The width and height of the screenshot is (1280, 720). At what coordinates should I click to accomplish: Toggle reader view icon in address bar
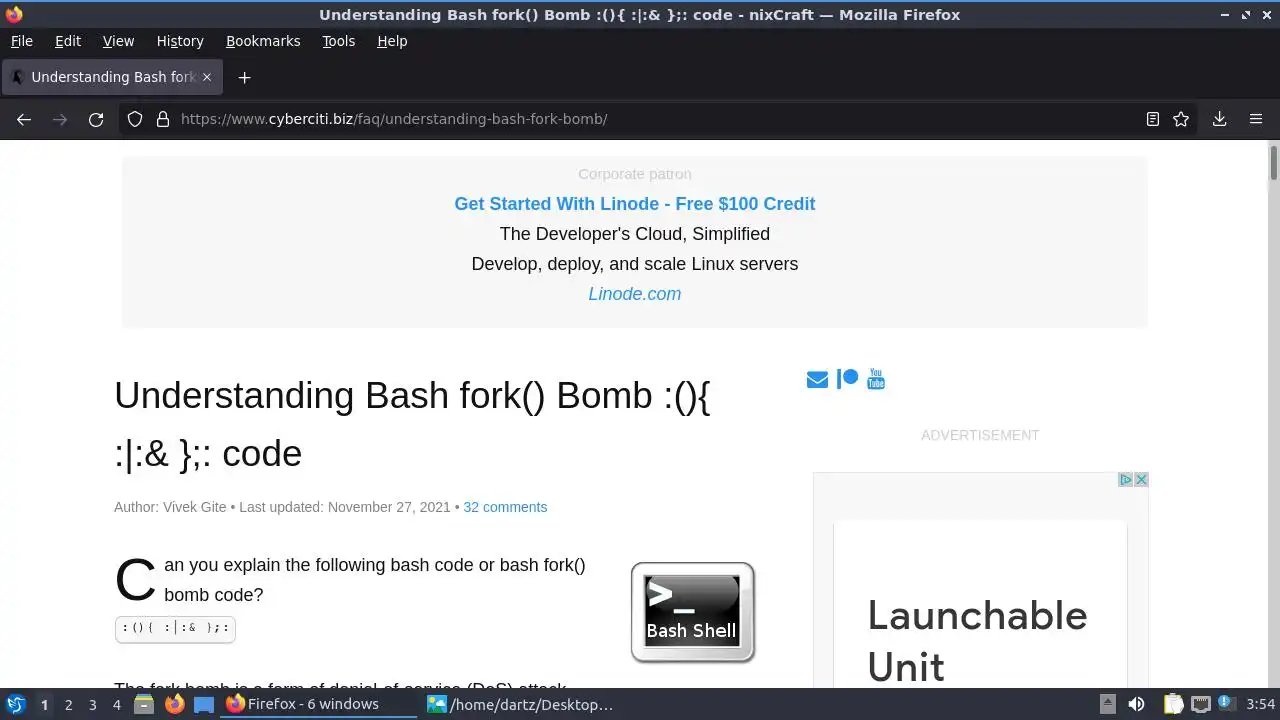pos(1153,119)
